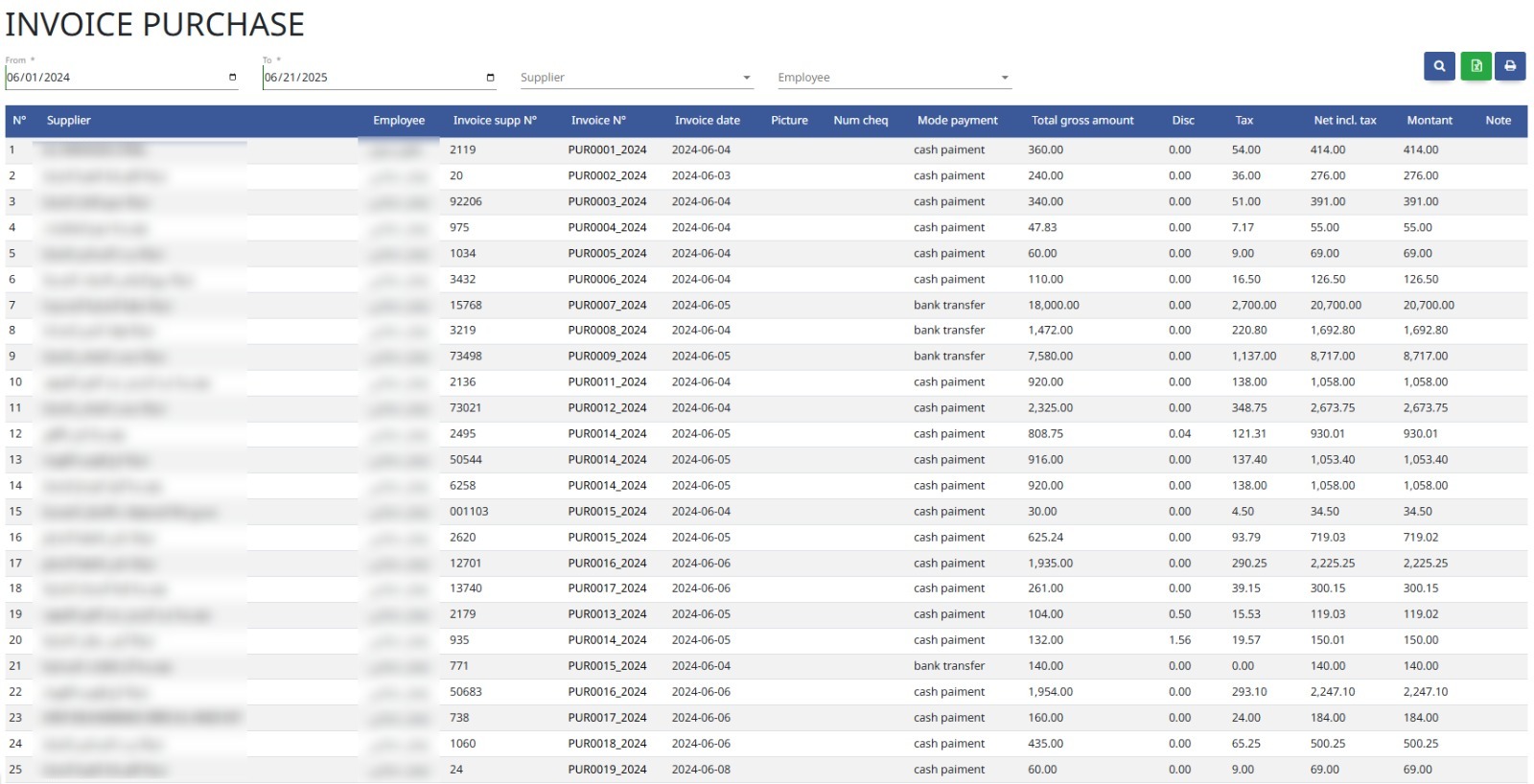Select invoice PUR0018_2024
This screenshot has height=784, width=1534.
(607, 744)
